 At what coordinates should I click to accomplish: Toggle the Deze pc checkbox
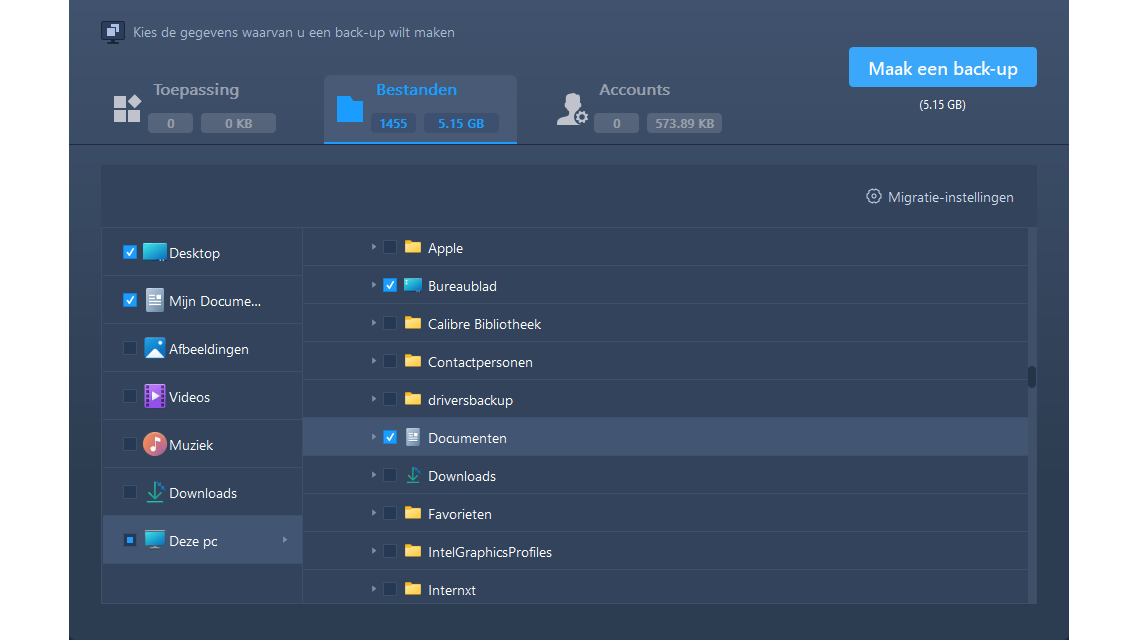click(130, 541)
